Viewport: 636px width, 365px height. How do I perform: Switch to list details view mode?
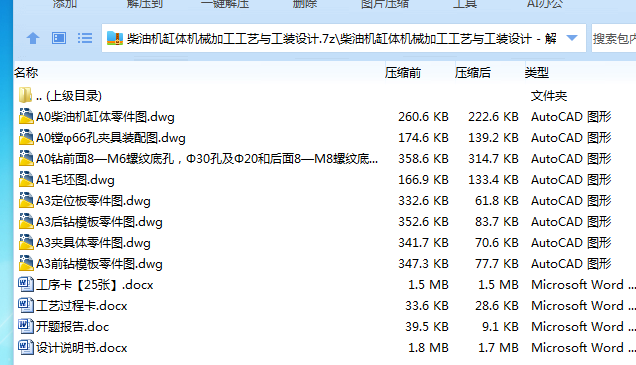(x=85, y=38)
